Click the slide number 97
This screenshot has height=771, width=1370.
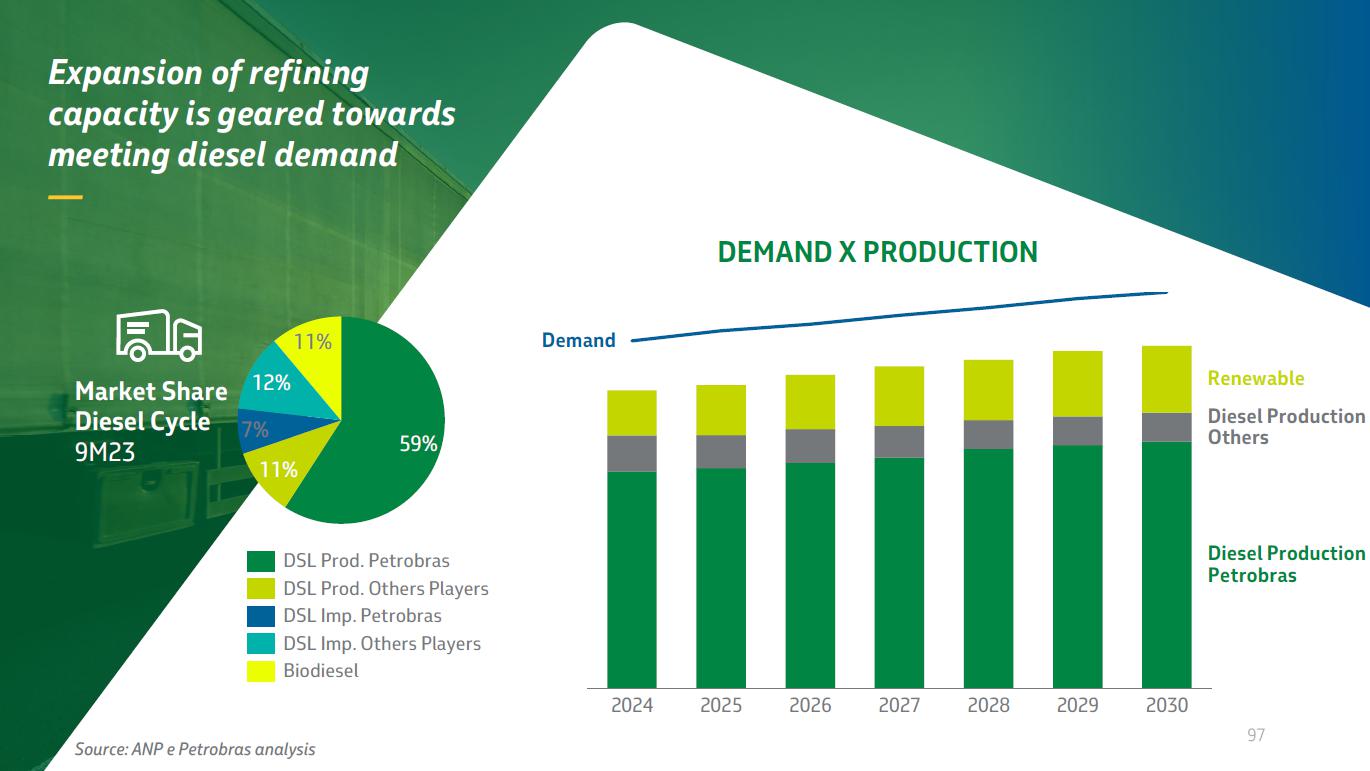click(1256, 736)
